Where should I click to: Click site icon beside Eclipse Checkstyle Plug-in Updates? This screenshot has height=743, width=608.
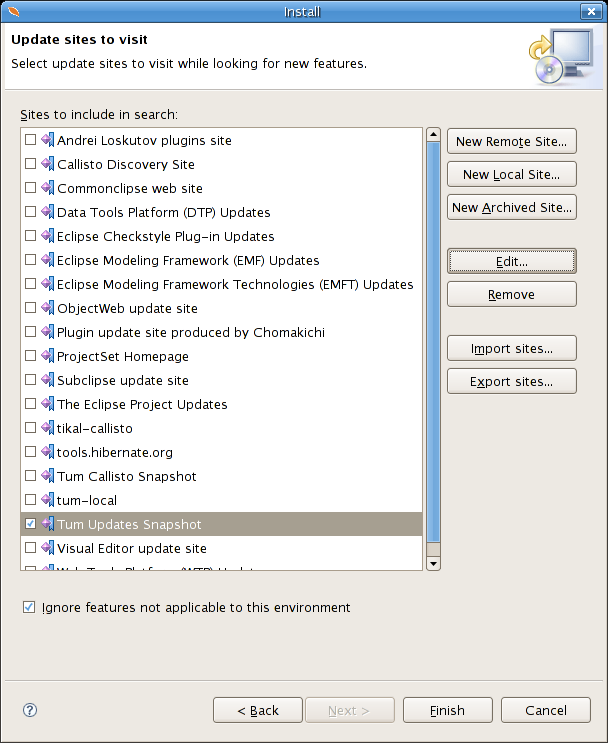click(47, 236)
